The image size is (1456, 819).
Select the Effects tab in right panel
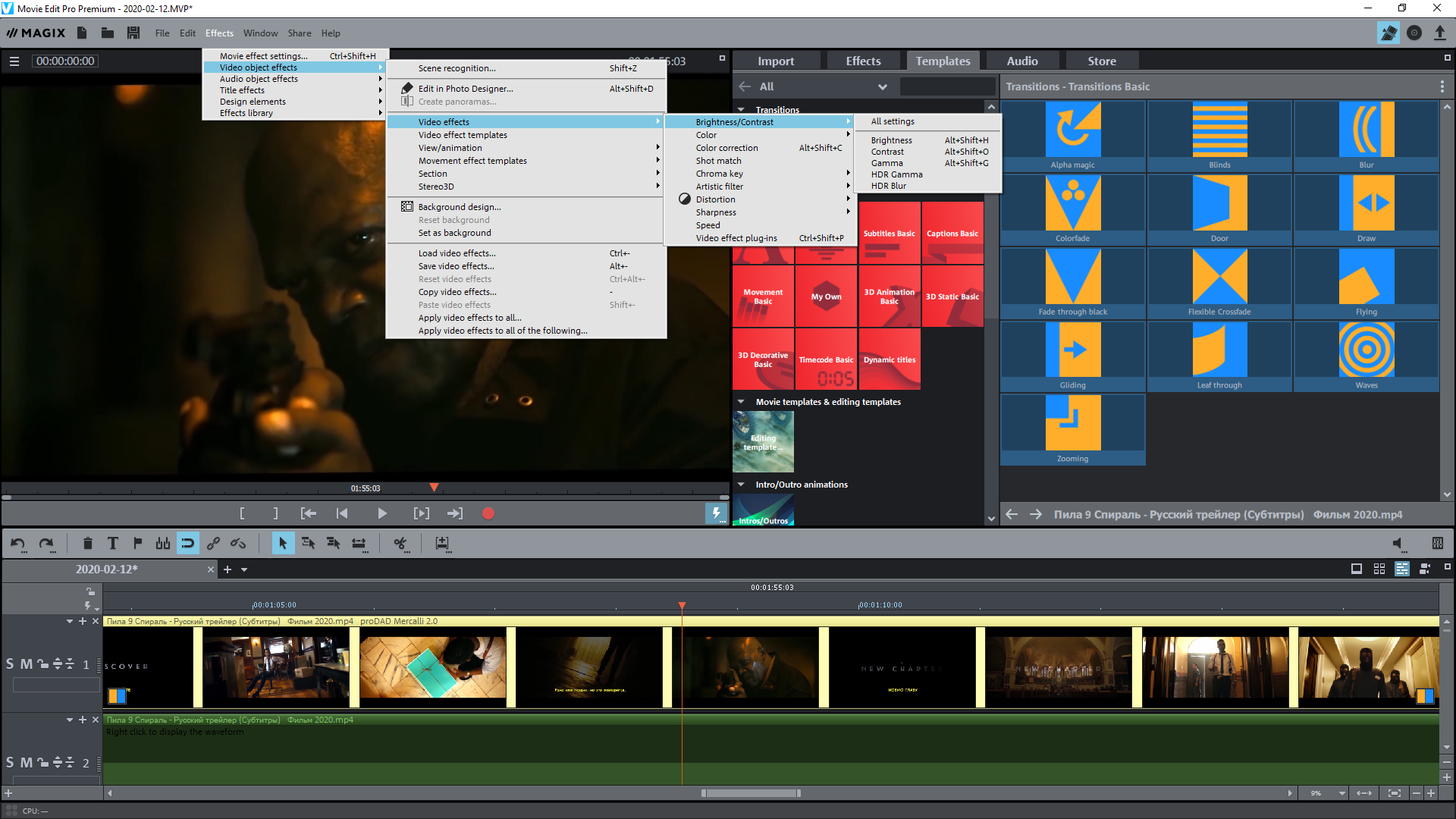[862, 60]
